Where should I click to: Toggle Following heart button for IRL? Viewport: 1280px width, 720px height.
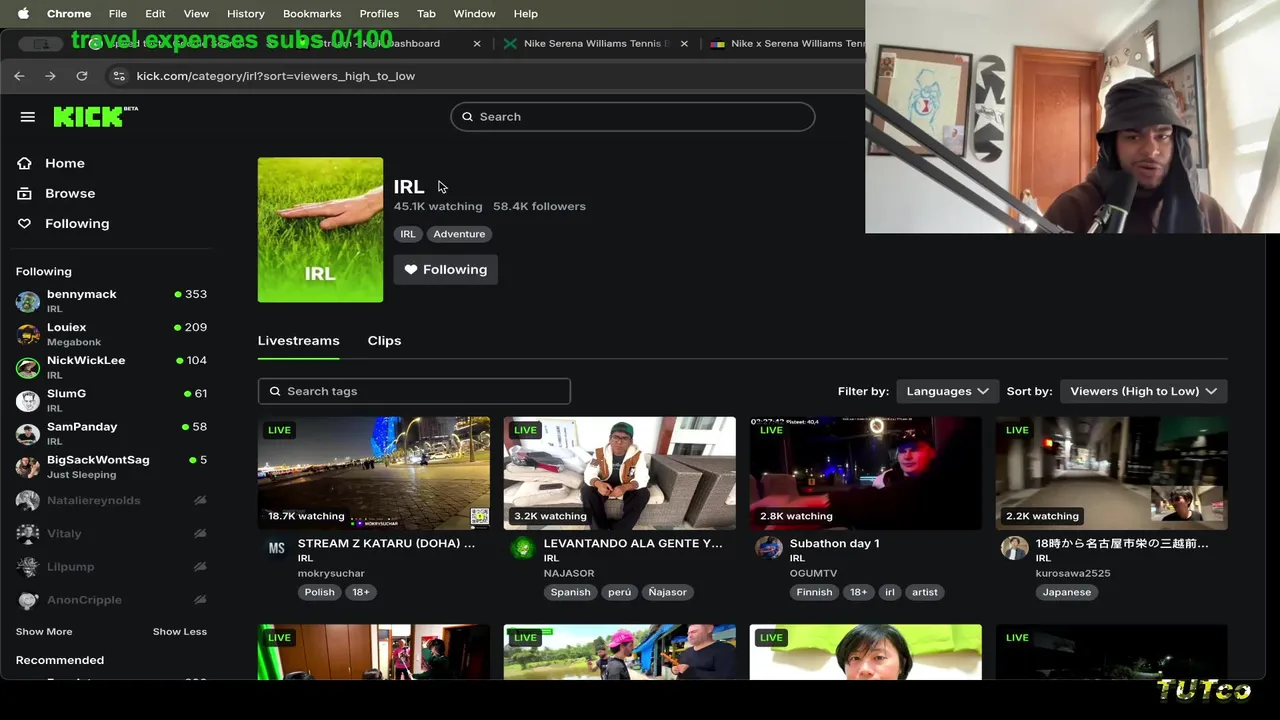pyautogui.click(x=446, y=270)
